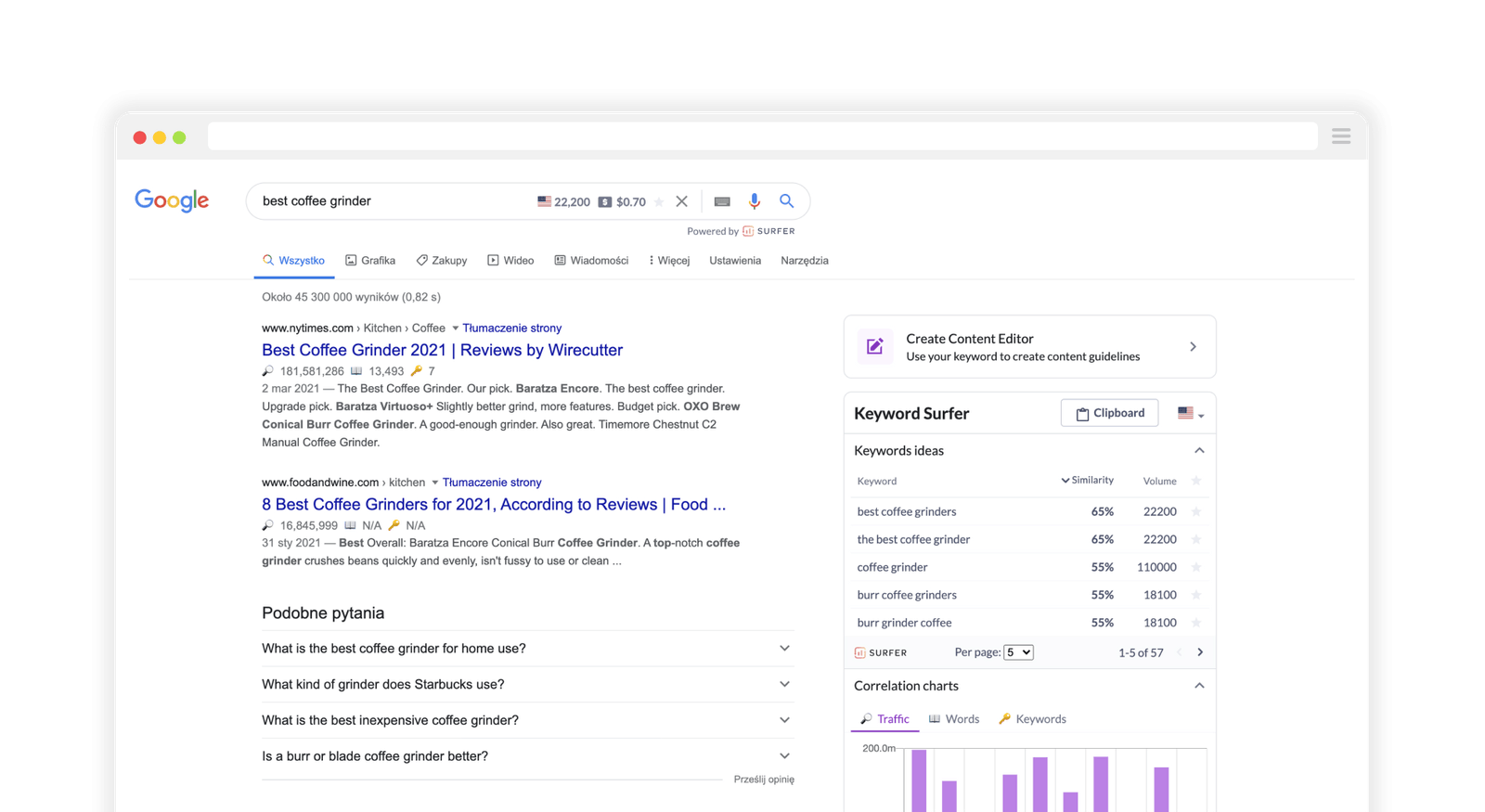The image size is (1485, 812).
Task: Click the Surfer logo under search bar
Action: tap(768, 231)
